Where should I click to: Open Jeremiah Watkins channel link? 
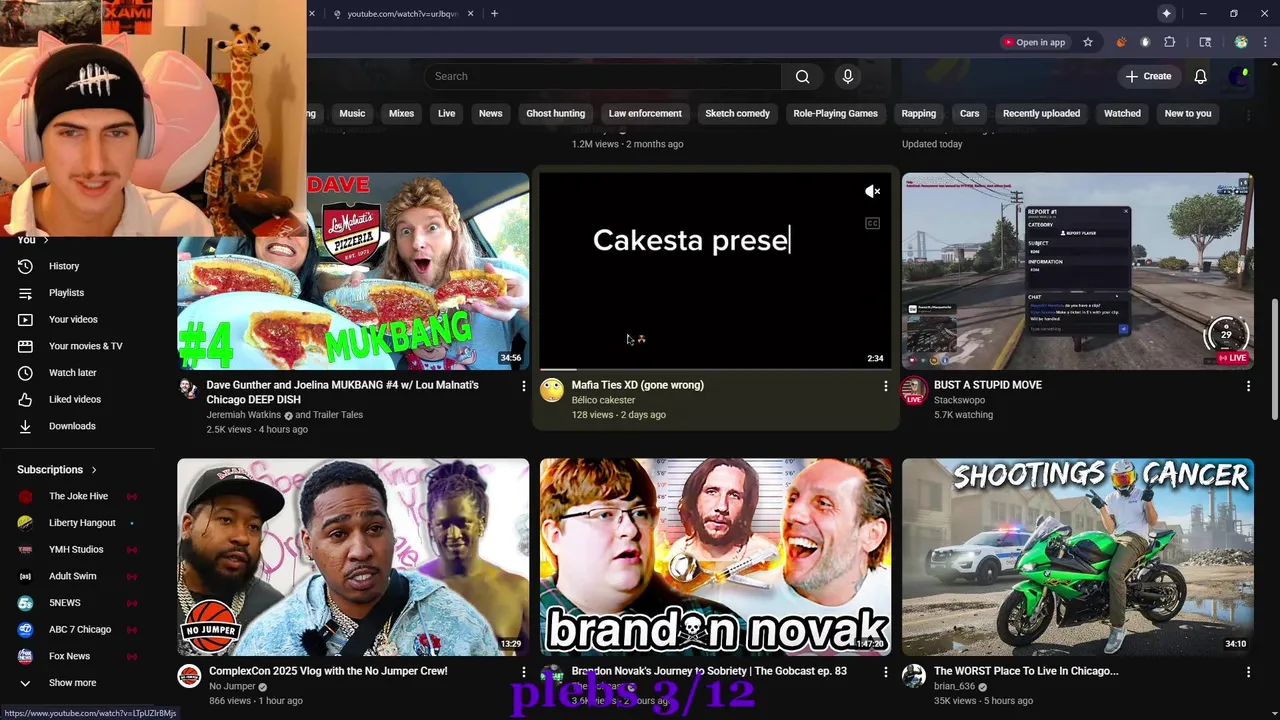point(244,415)
